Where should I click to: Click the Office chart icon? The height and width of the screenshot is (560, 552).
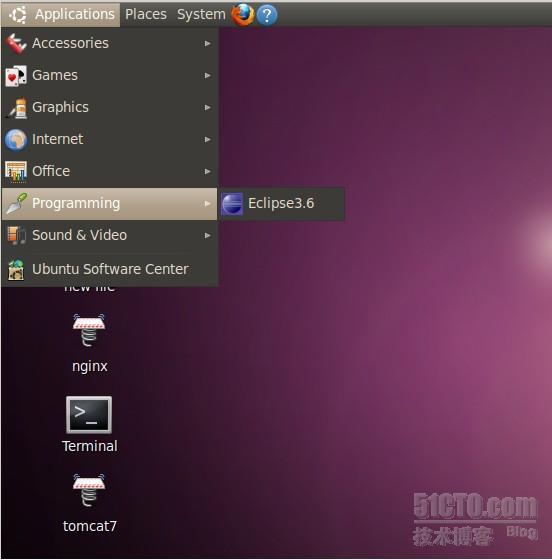16,171
